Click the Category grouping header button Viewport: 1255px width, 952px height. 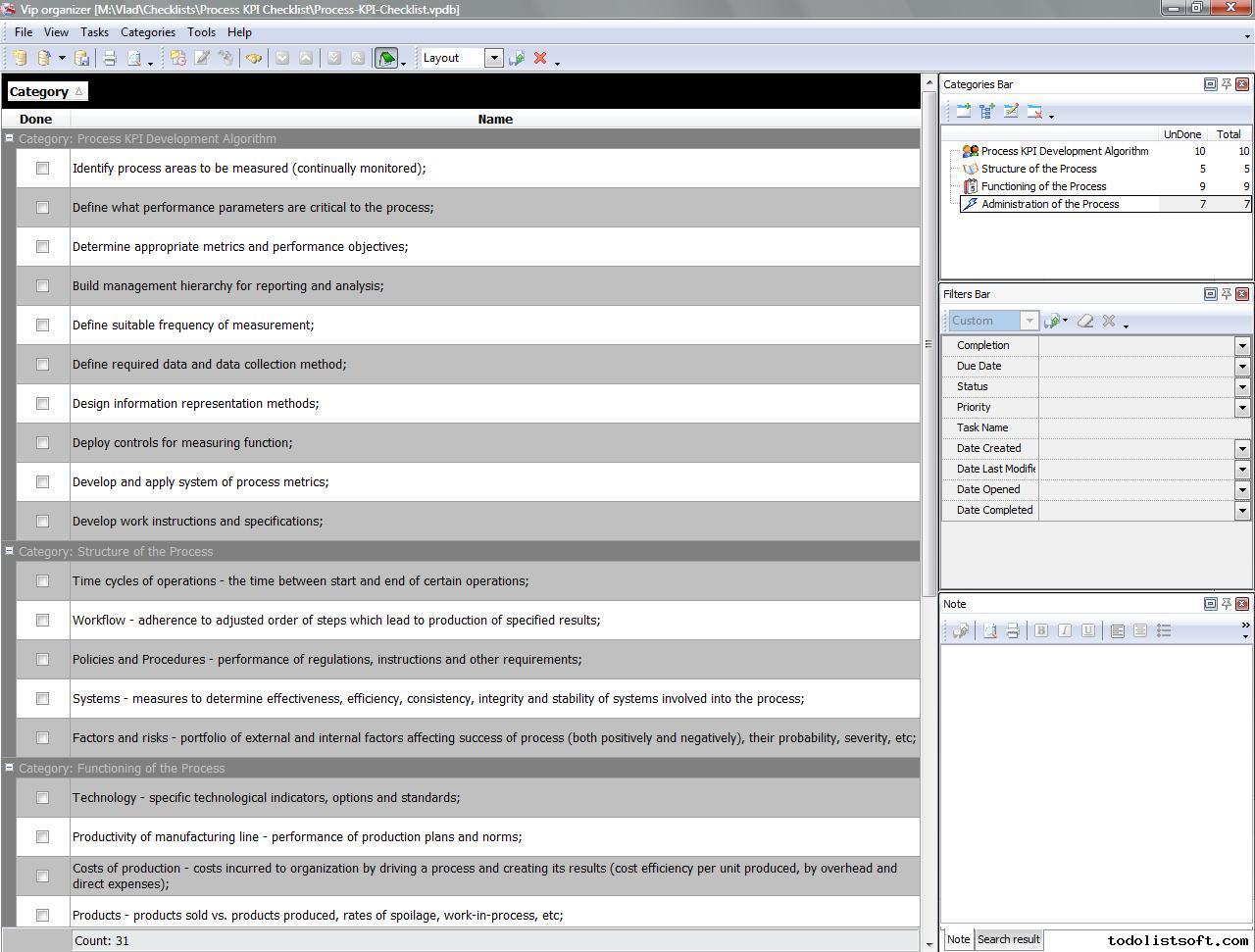click(x=46, y=92)
